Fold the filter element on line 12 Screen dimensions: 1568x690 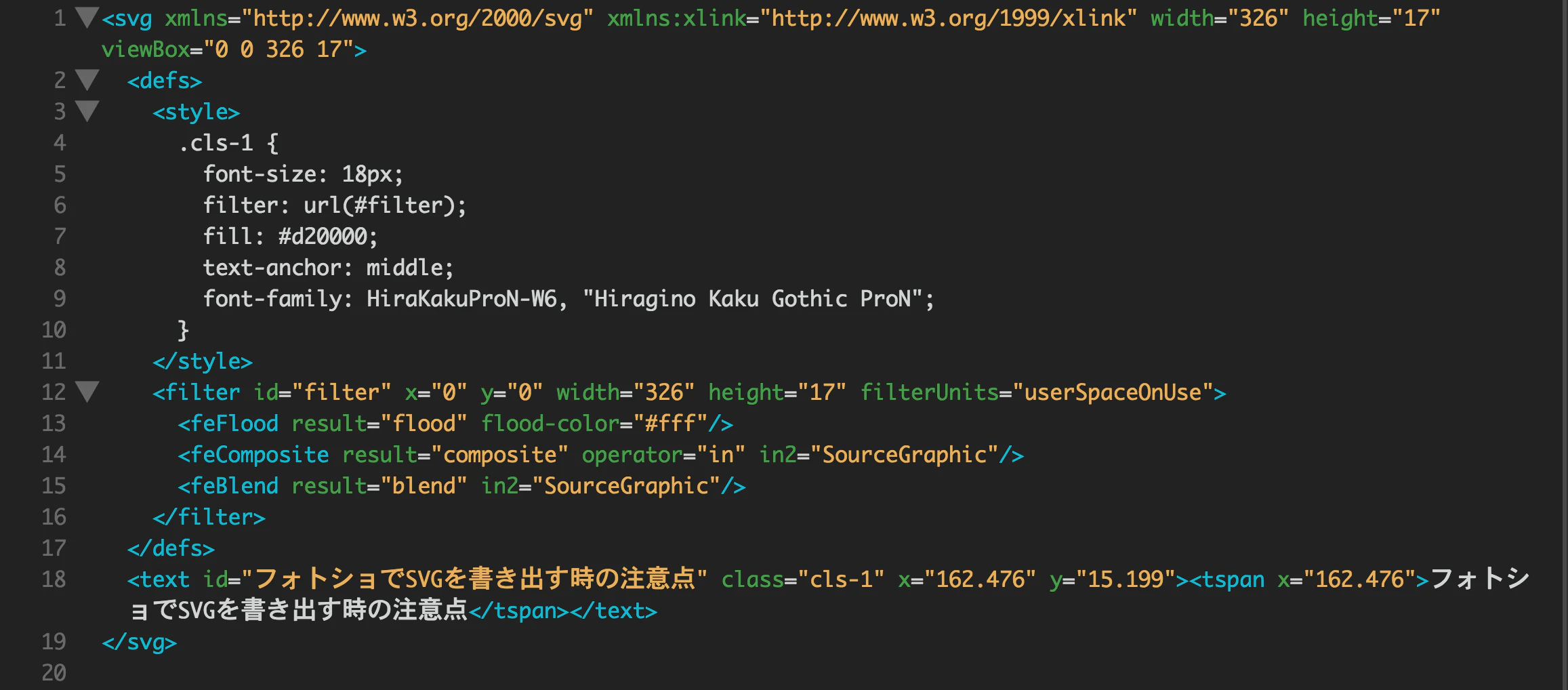point(87,392)
